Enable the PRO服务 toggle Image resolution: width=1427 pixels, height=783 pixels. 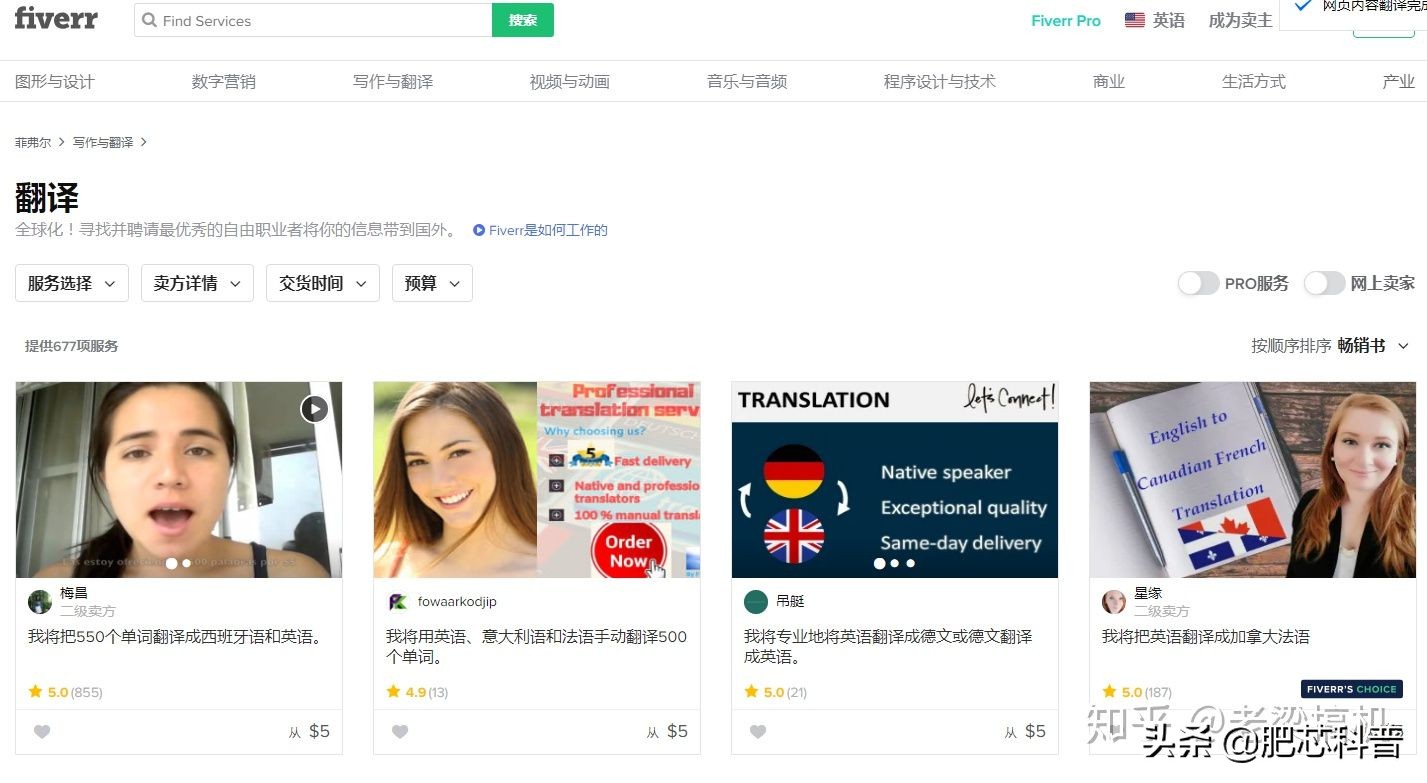(1198, 283)
